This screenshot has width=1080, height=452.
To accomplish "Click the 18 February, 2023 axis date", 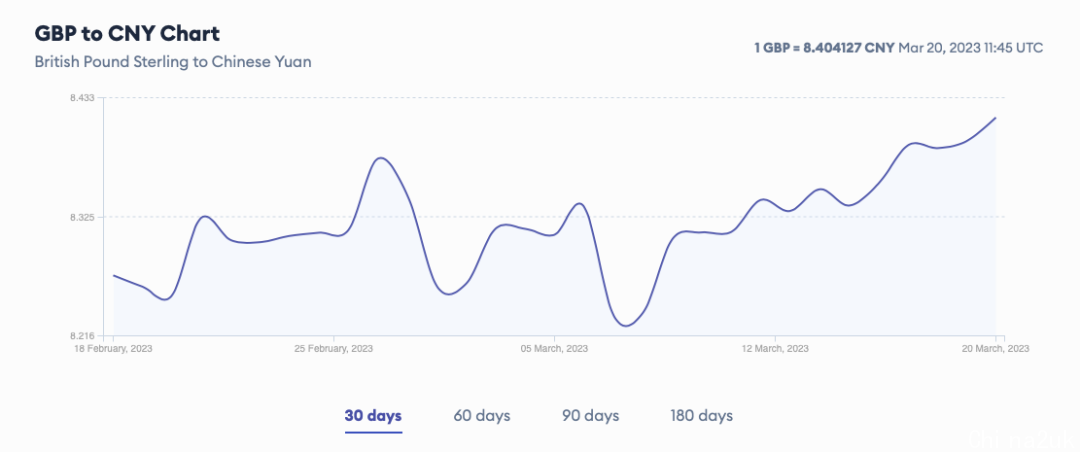I will 113,349.
